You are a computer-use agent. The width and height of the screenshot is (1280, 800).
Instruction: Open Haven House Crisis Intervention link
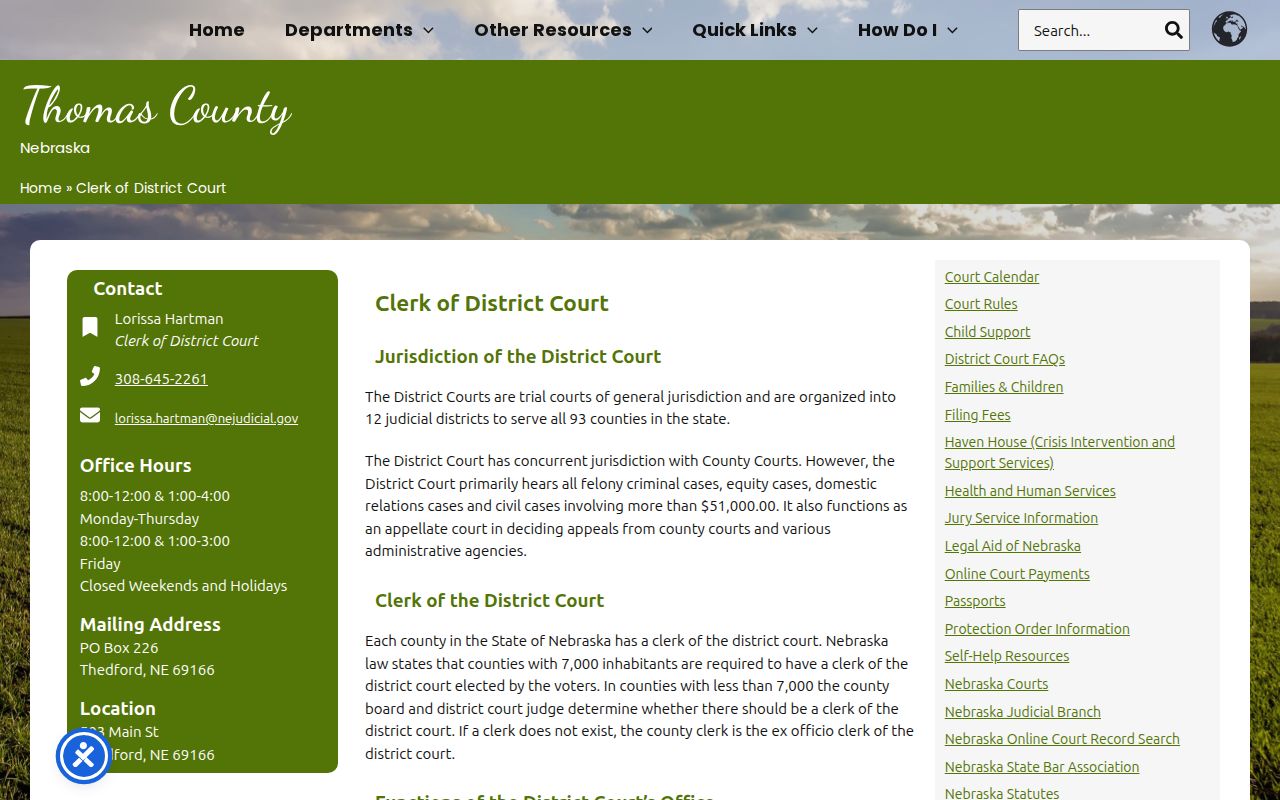tap(1060, 452)
